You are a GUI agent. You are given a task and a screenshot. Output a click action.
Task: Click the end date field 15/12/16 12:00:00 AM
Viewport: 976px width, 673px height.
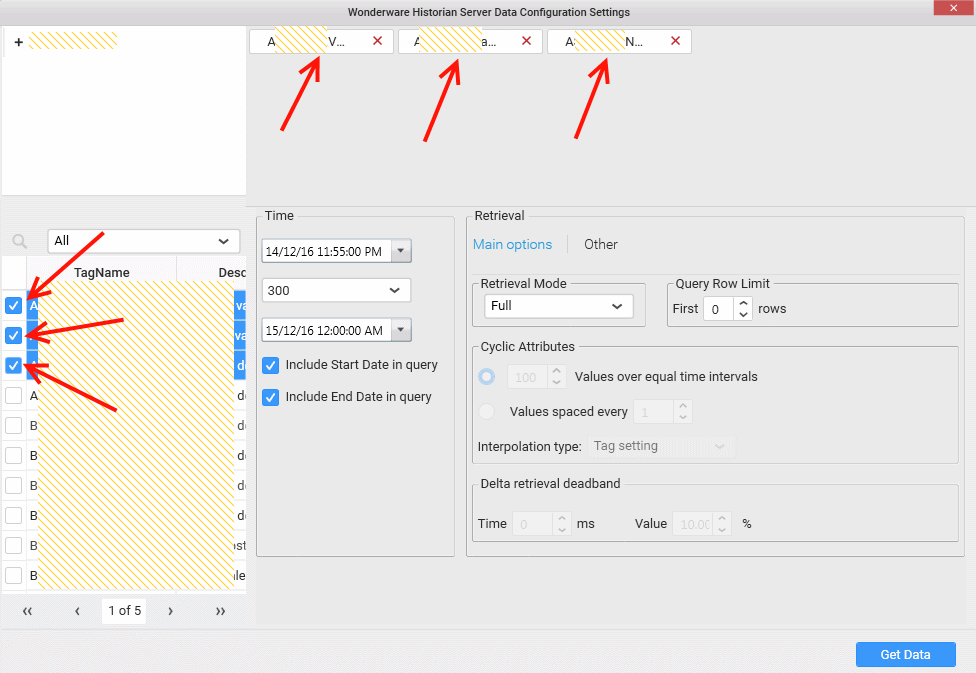tap(326, 330)
